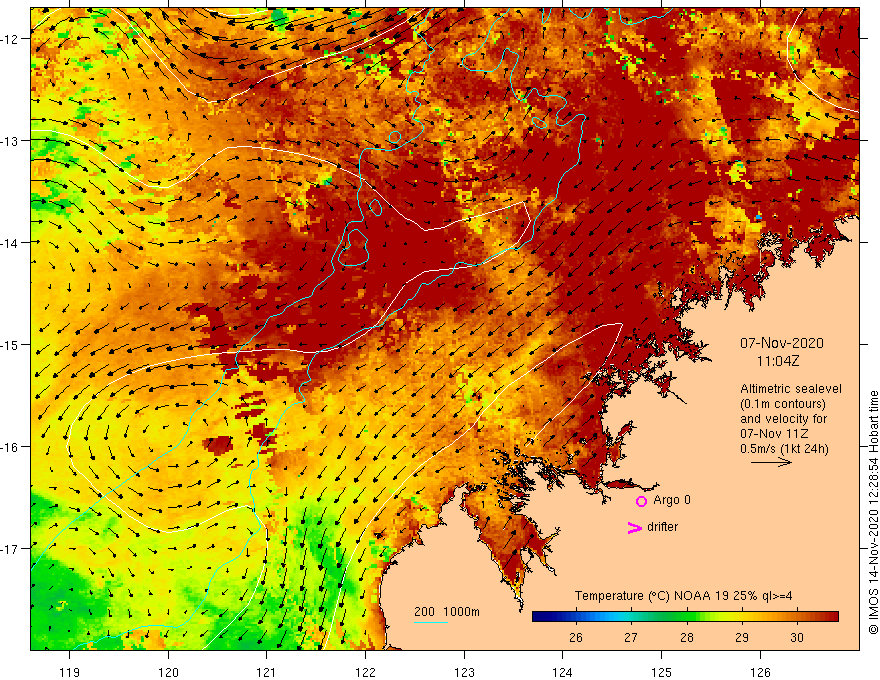Click the 27 tick label on color bar
880x680 pixels.
(631, 637)
